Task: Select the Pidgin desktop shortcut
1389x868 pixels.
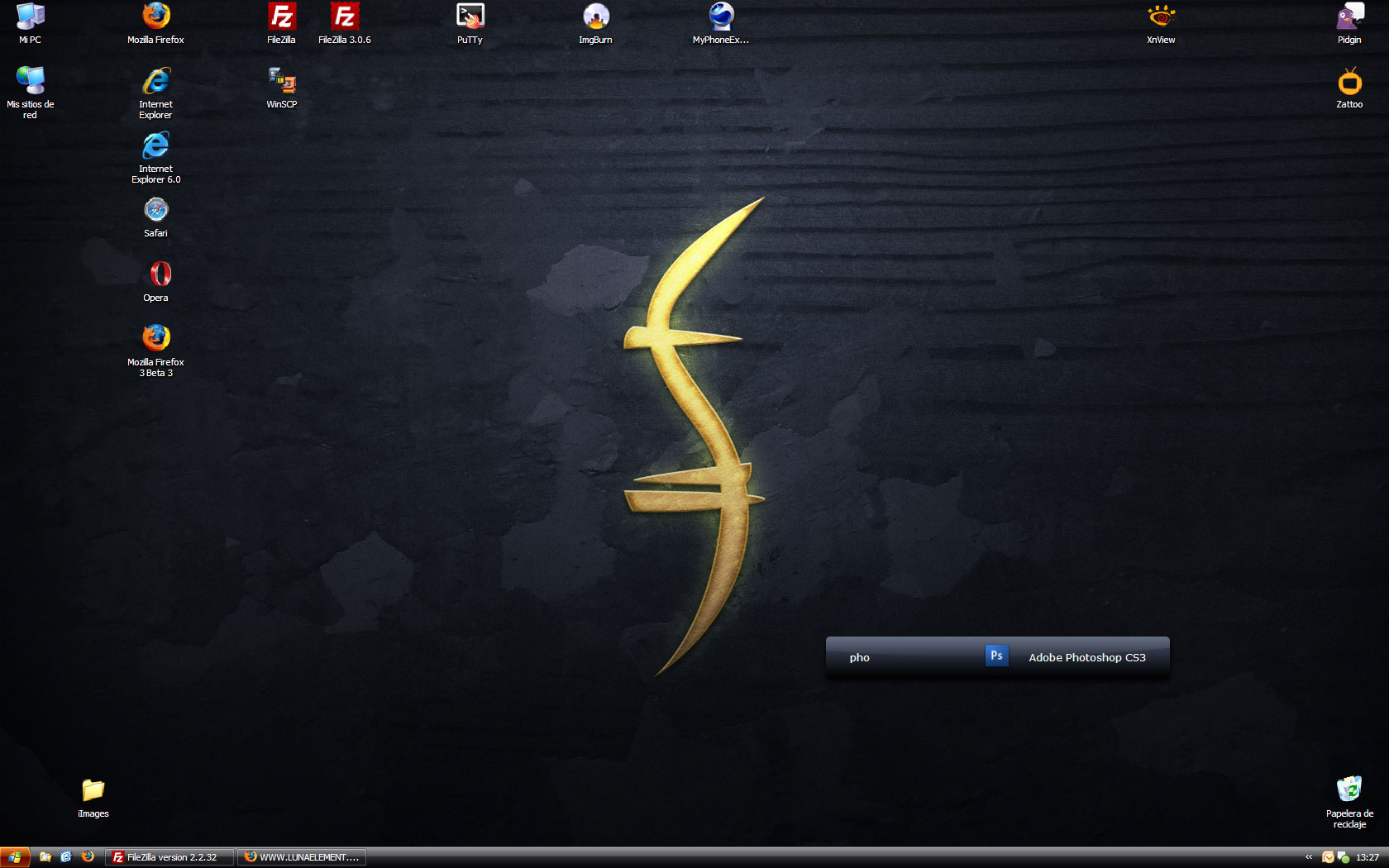Action: [x=1349, y=17]
